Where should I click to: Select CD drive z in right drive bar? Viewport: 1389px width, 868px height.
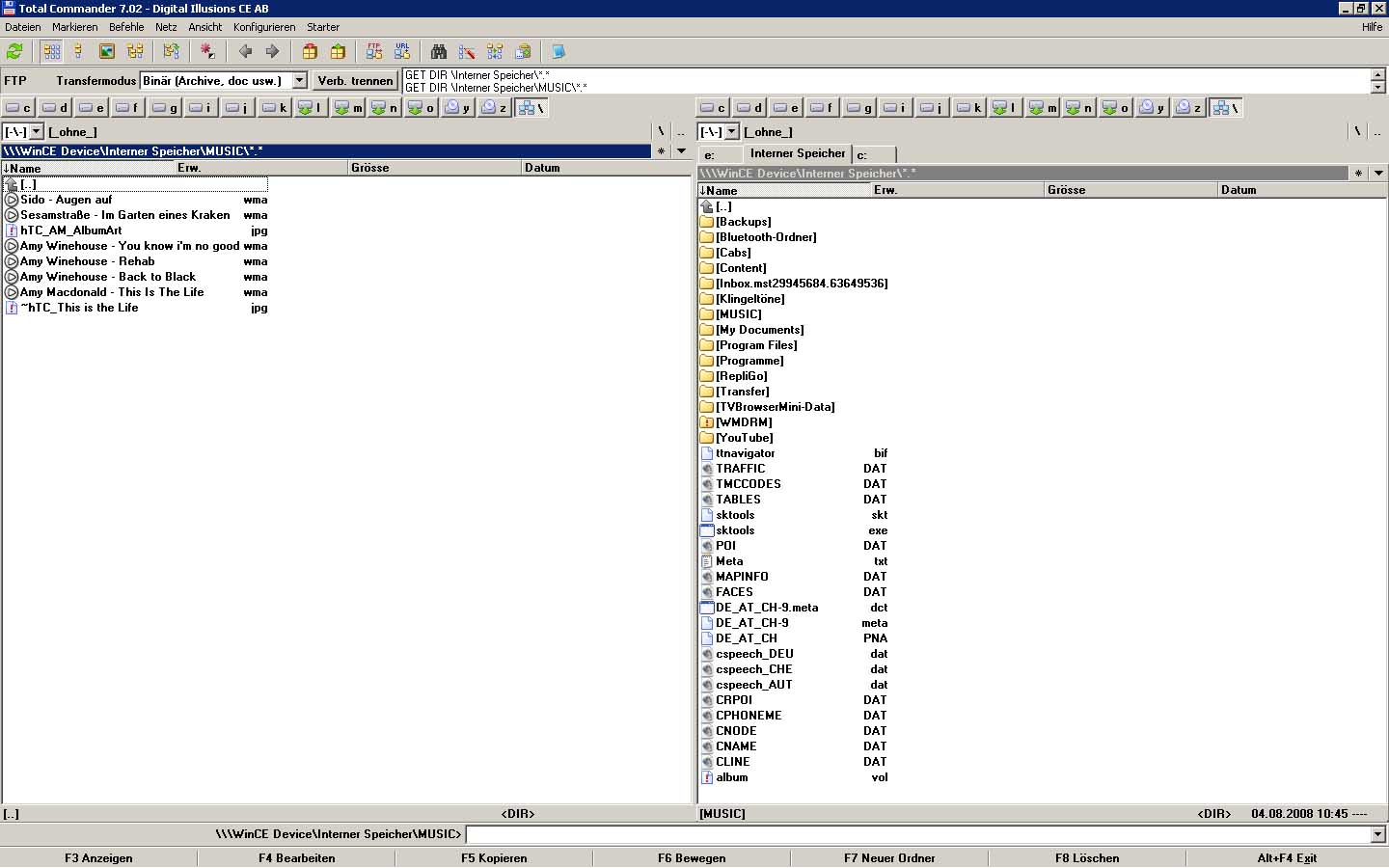1188,108
